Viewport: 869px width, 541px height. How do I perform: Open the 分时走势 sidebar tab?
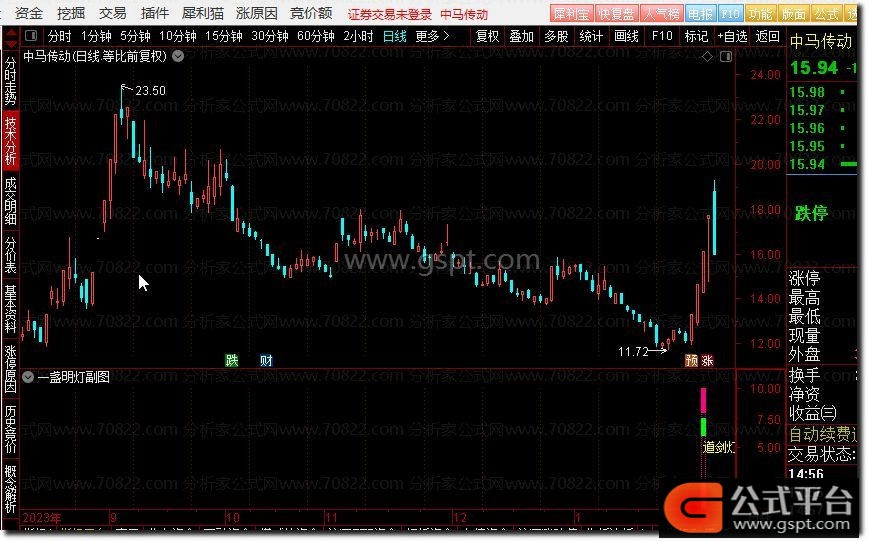click(x=10, y=81)
